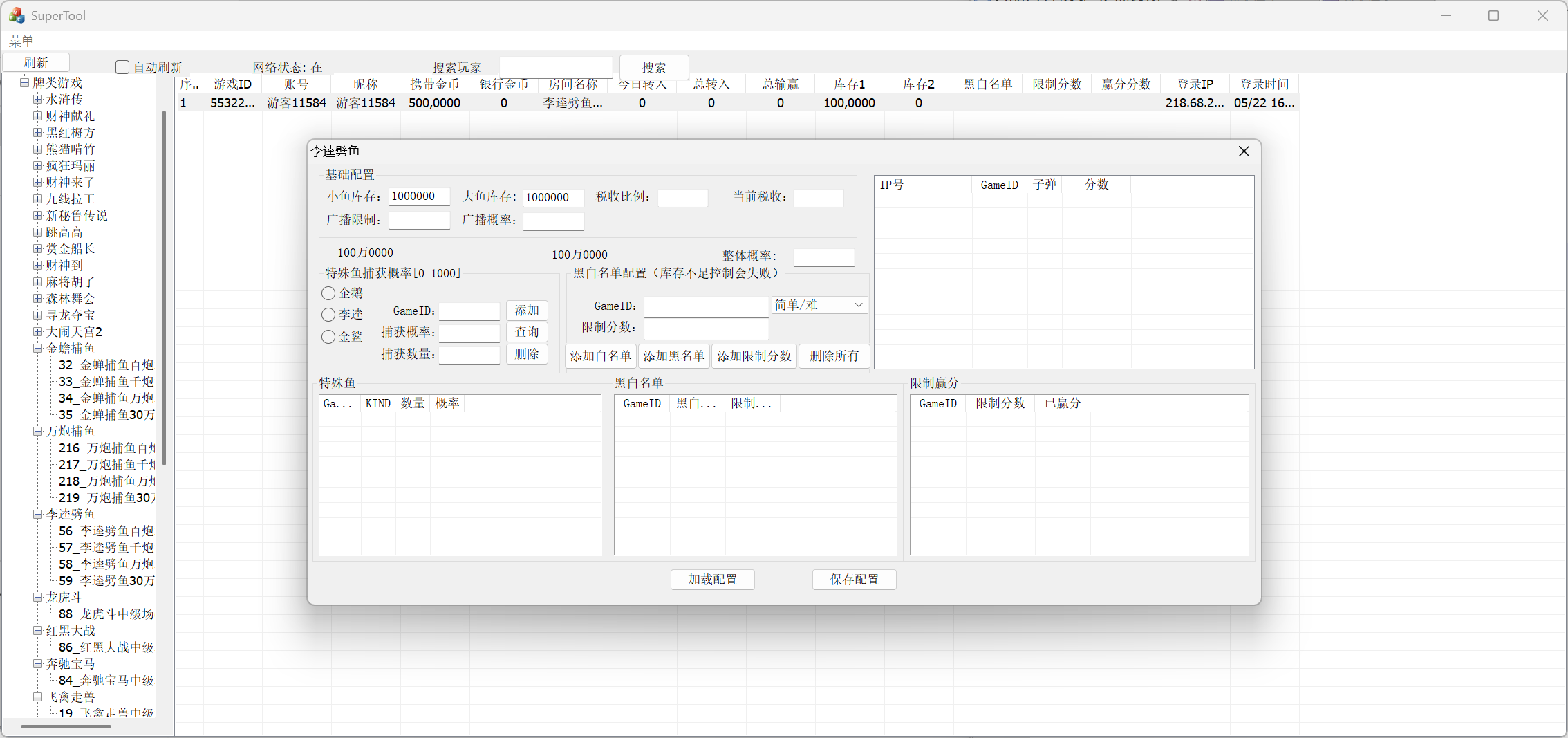This screenshot has height=738, width=1568.
Task: Select 56_李逵劈鱼百炮 in the tree
Action: [x=106, y=531]
